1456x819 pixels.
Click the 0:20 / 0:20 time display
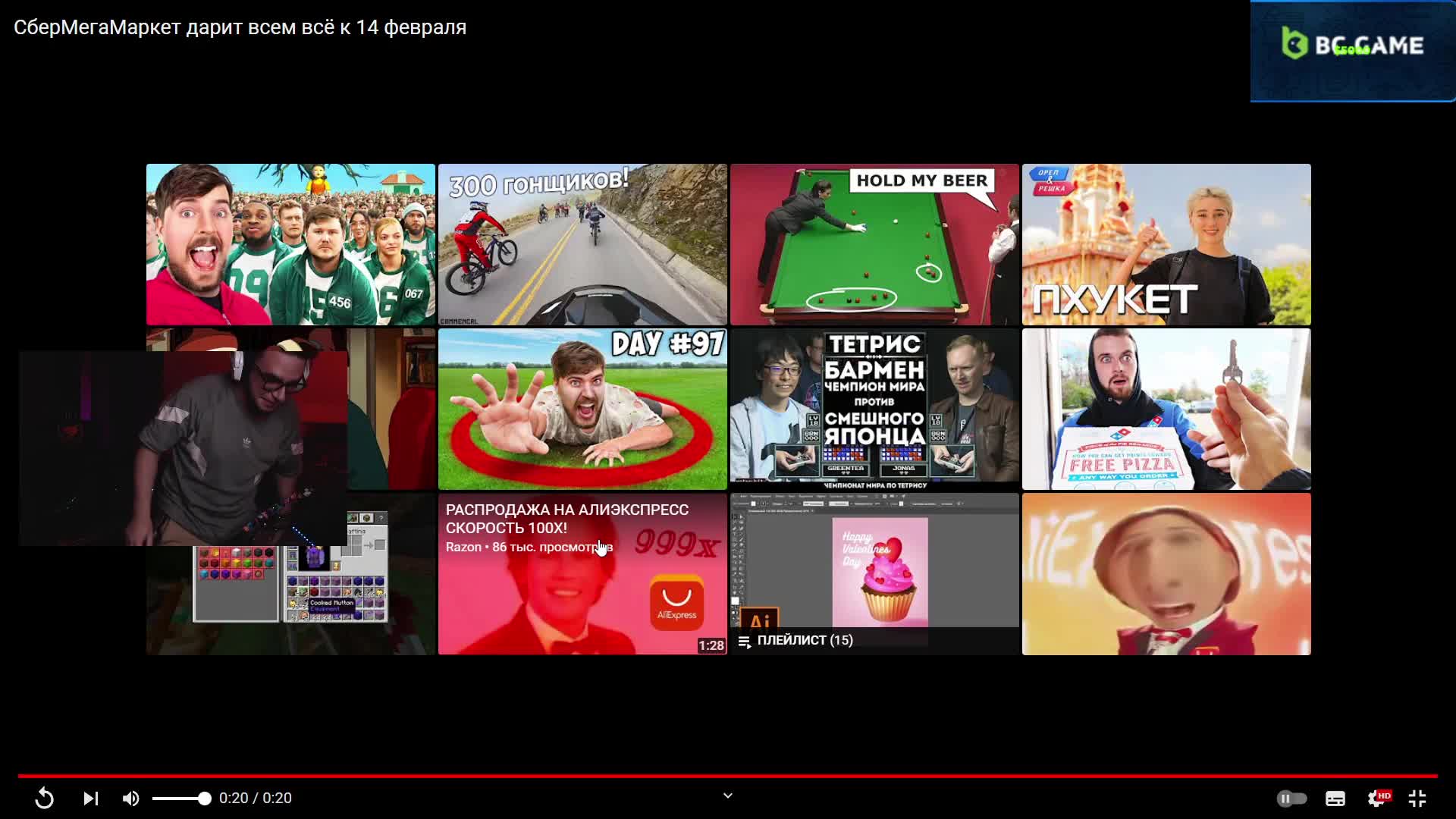click(x=256, y=798)
